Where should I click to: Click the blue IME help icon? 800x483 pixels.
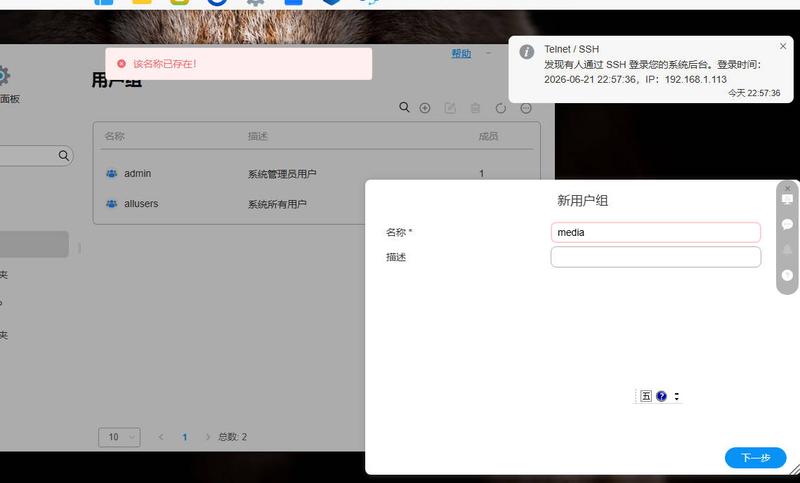(x=661, y=396)
